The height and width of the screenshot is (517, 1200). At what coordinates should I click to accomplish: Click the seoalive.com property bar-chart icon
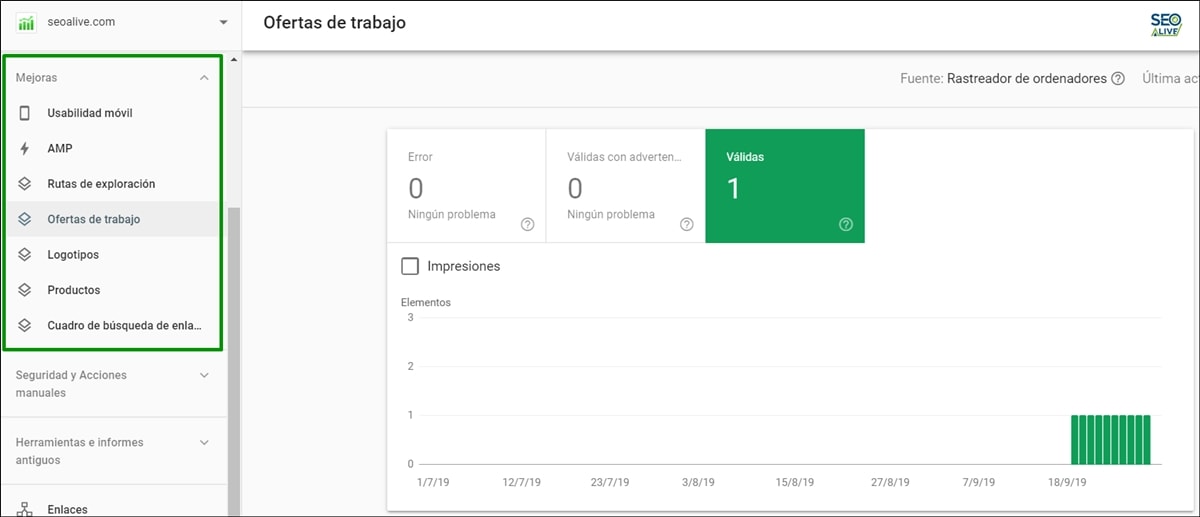pos(26,22)
